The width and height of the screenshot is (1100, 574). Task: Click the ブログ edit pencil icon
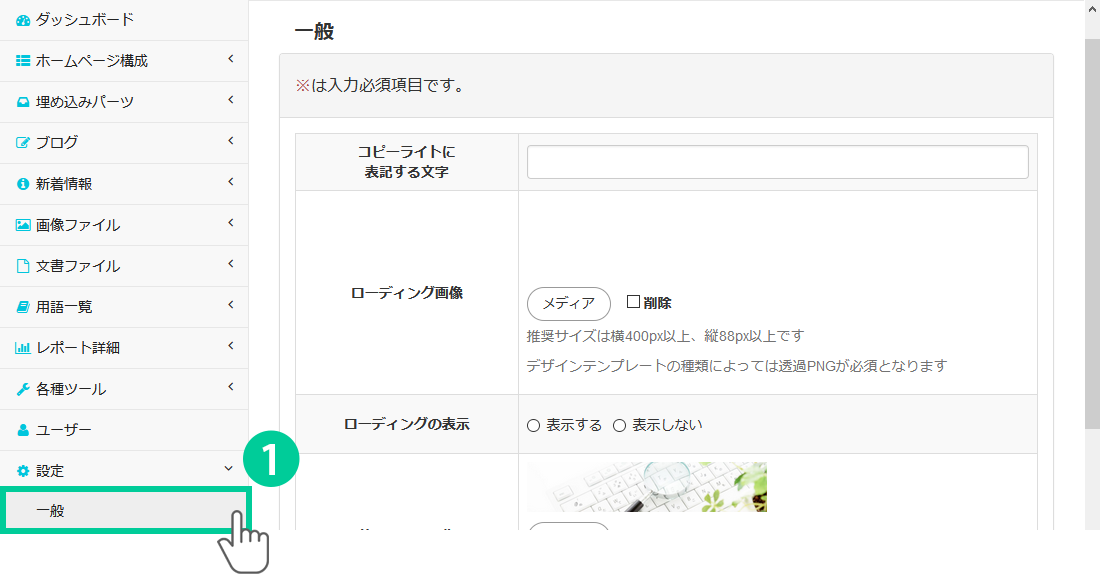pos(23,143)
